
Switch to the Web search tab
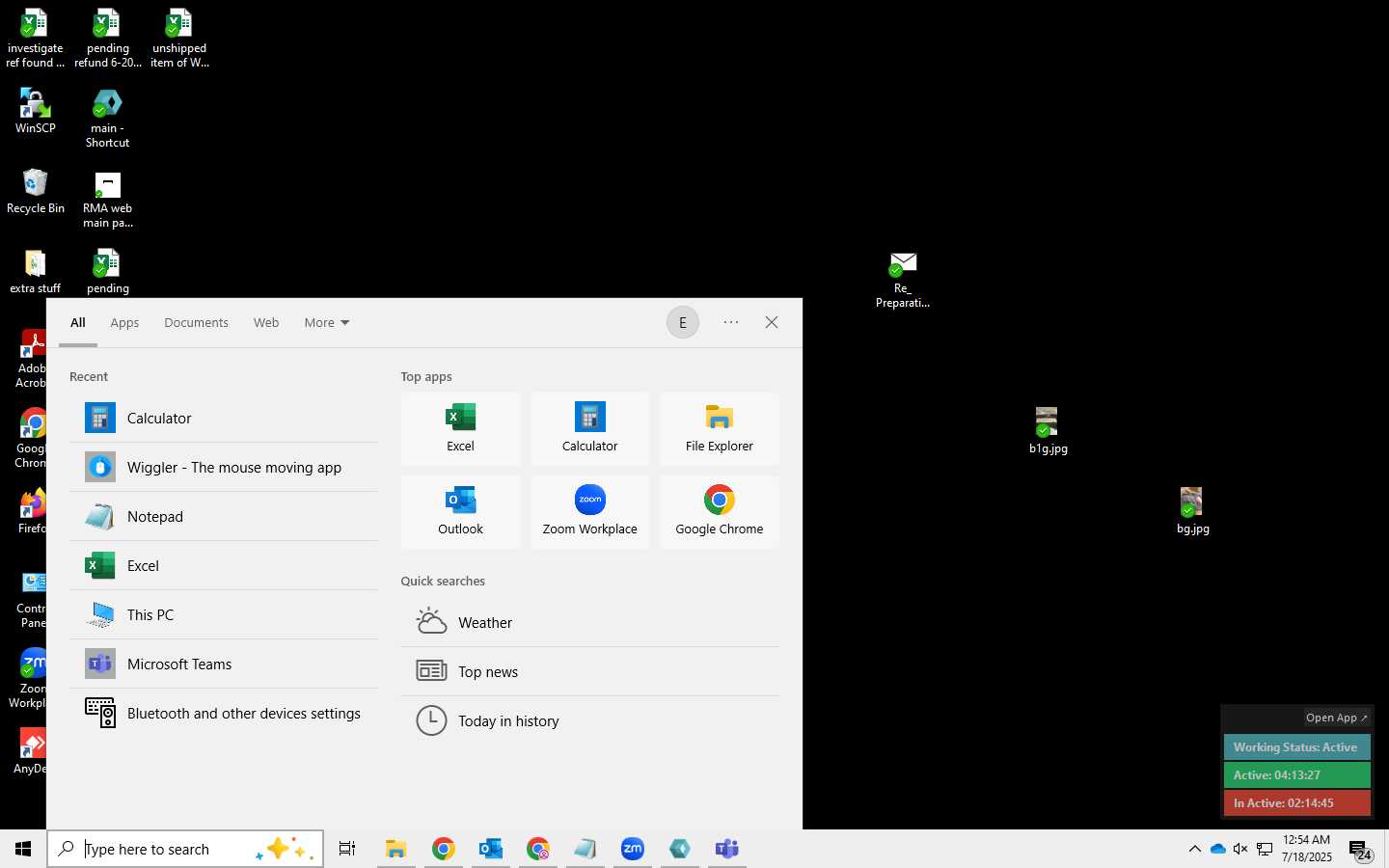pyautogui.click(x=266, y=323)
